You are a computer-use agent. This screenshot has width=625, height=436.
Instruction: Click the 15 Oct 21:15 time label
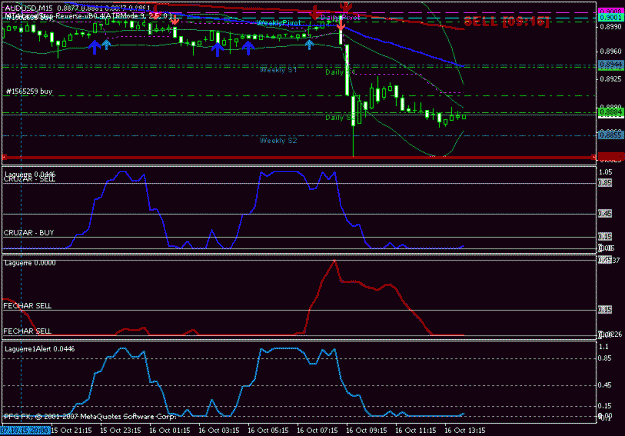pyautogui.click(x=72, y=430)
